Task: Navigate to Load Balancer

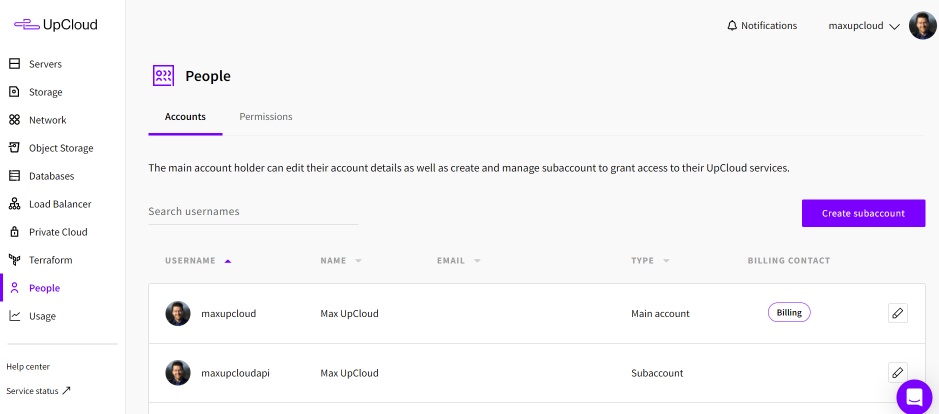Action: (59, 204)
